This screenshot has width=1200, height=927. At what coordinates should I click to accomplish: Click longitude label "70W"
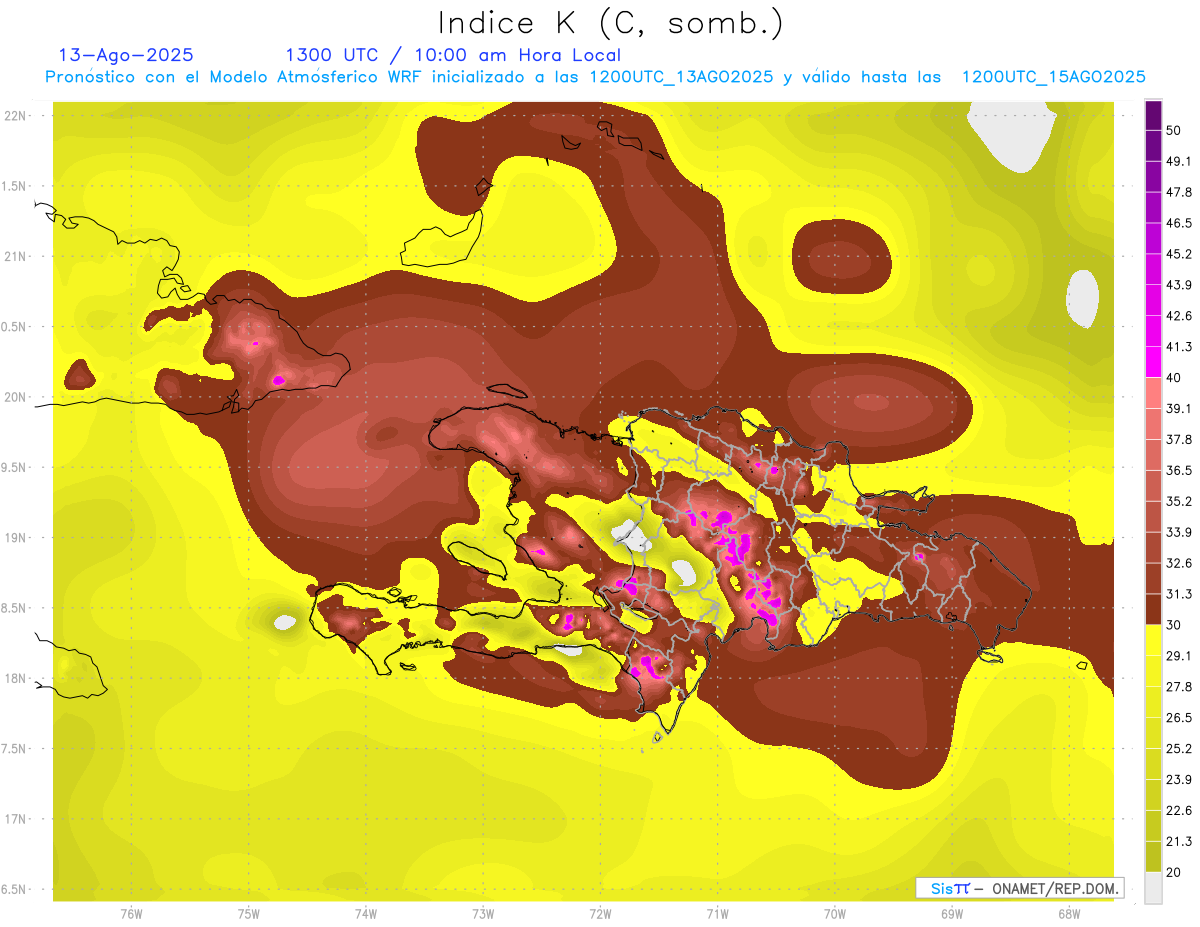coord(835,913)
